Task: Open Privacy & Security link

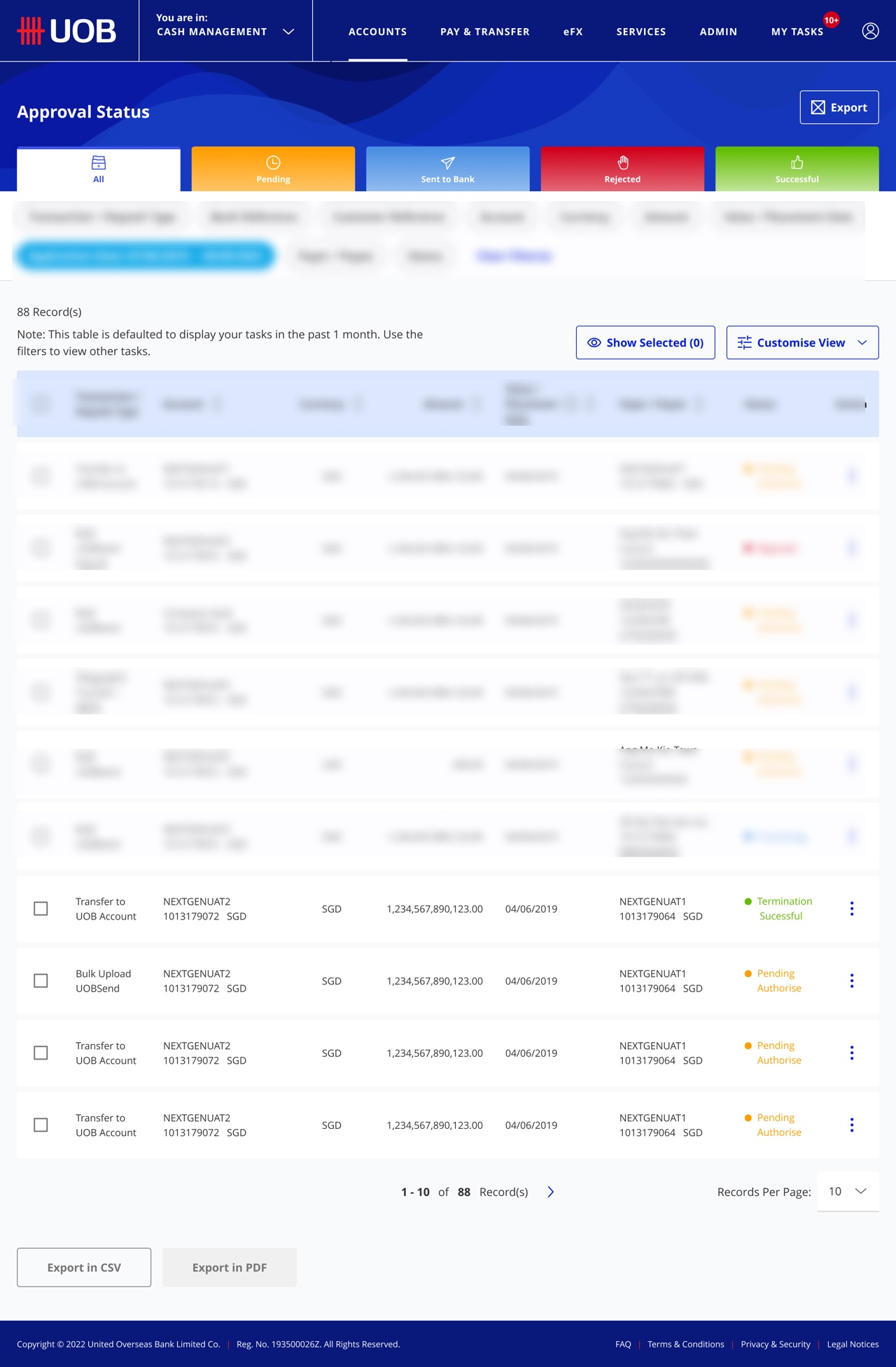Action: pos(776,1344)
